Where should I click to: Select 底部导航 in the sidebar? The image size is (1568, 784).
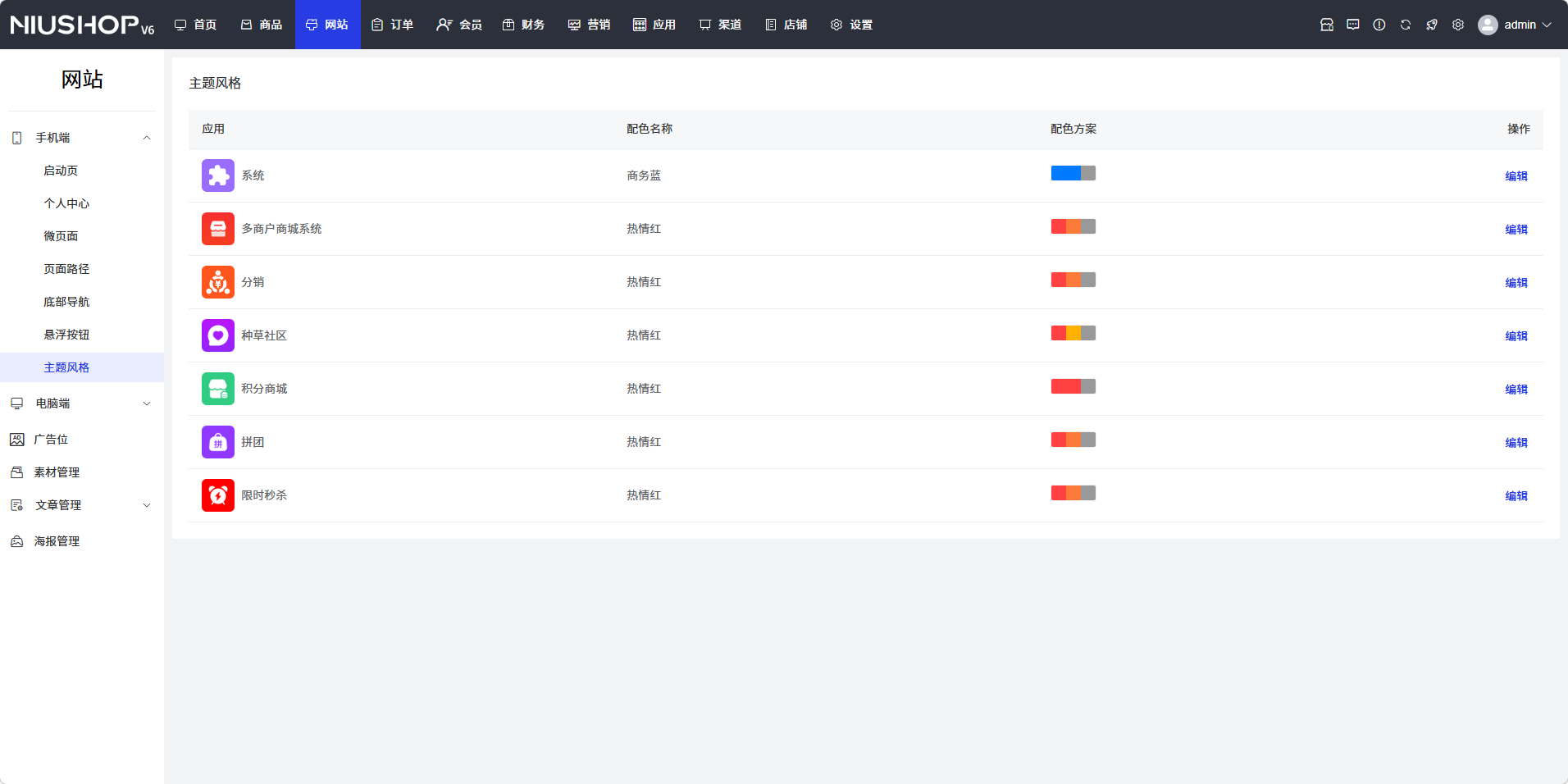click(x=66, y=302)
